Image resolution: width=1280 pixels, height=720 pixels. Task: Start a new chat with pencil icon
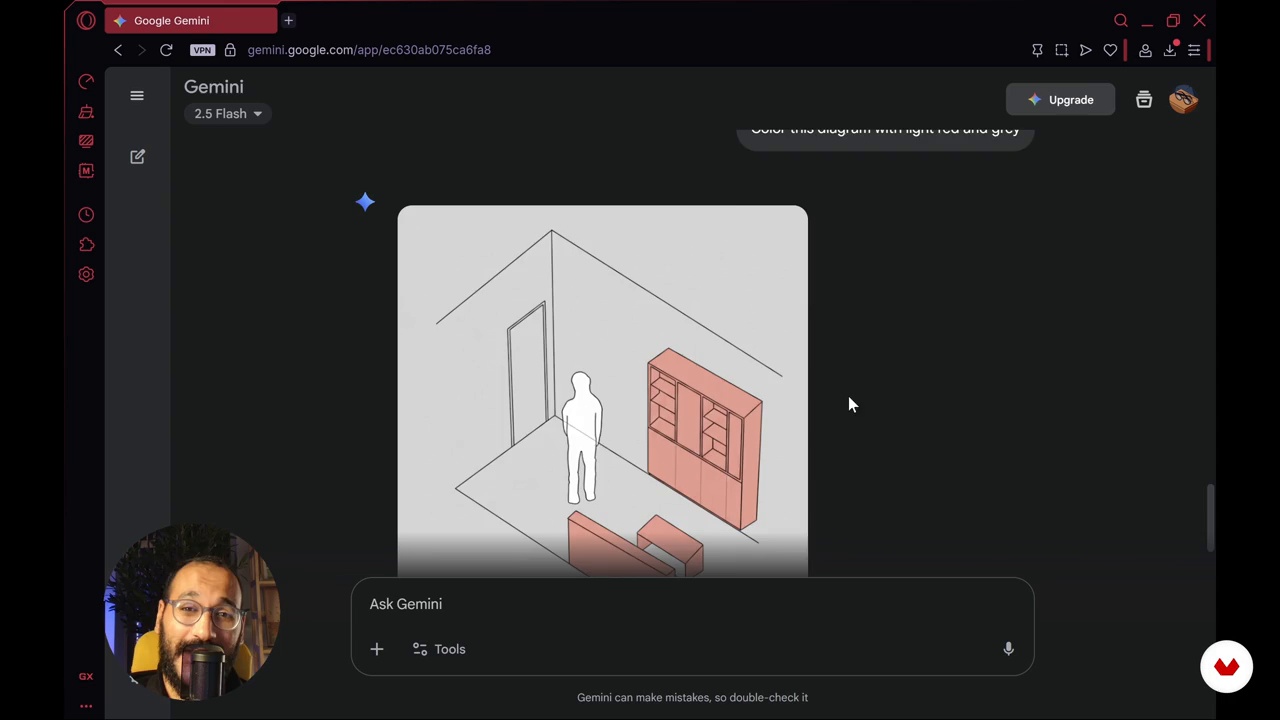(138, 157)
